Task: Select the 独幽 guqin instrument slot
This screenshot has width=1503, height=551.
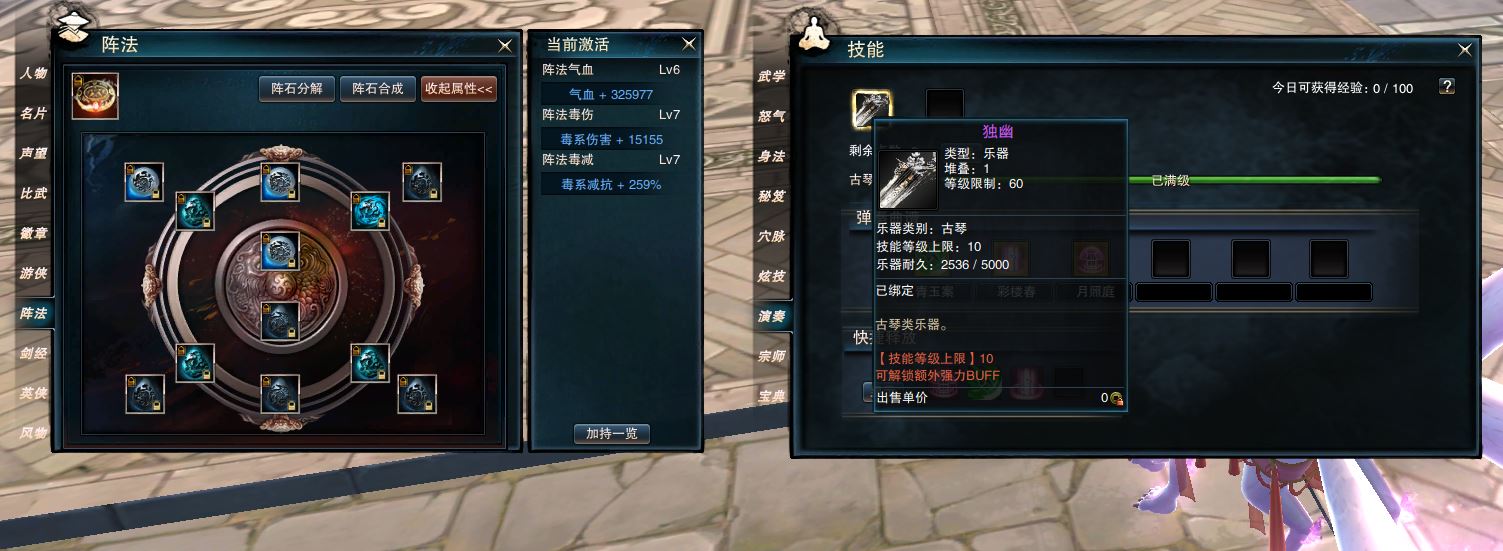Action: 872,109
